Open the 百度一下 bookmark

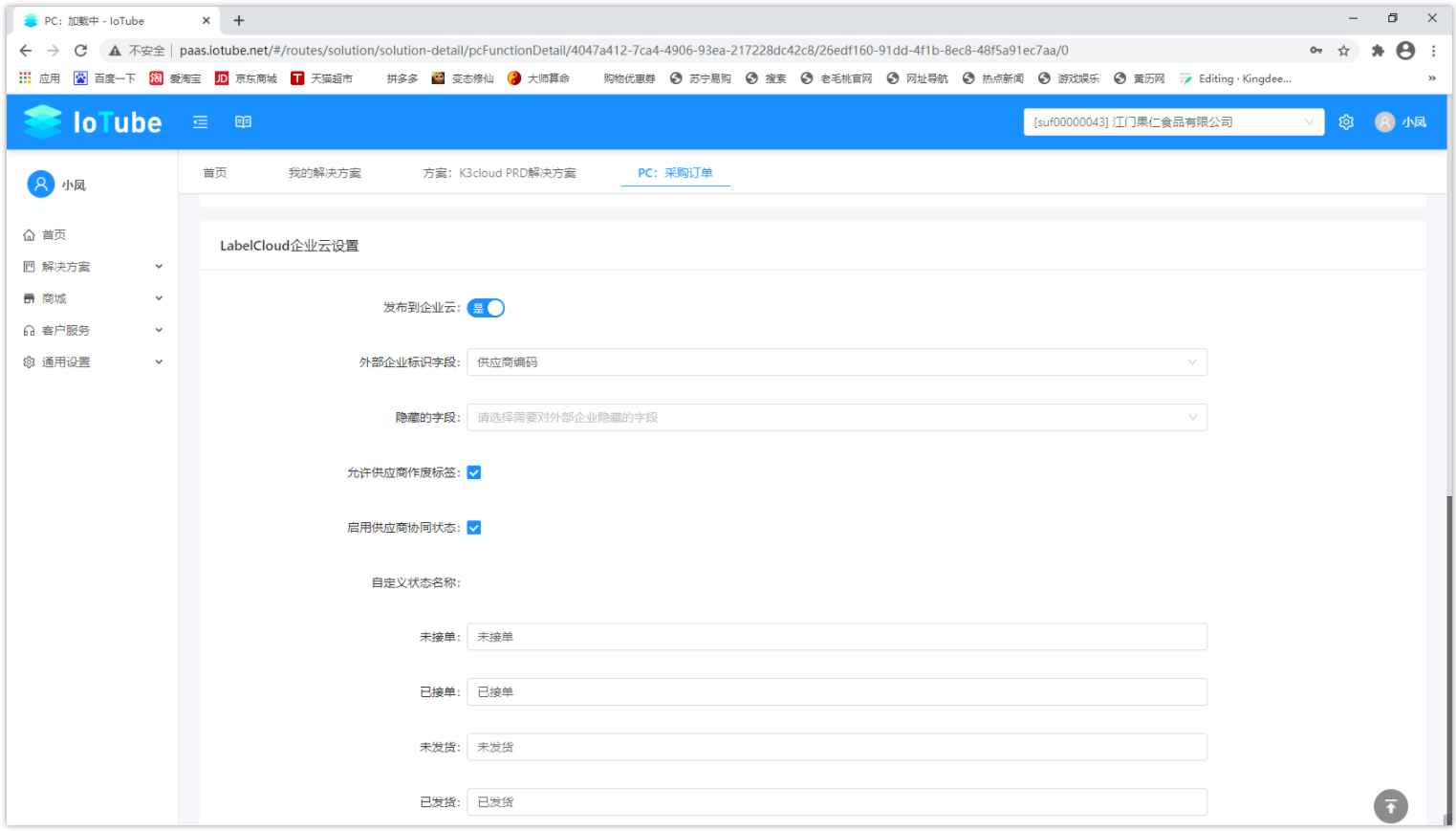(105, 78)
